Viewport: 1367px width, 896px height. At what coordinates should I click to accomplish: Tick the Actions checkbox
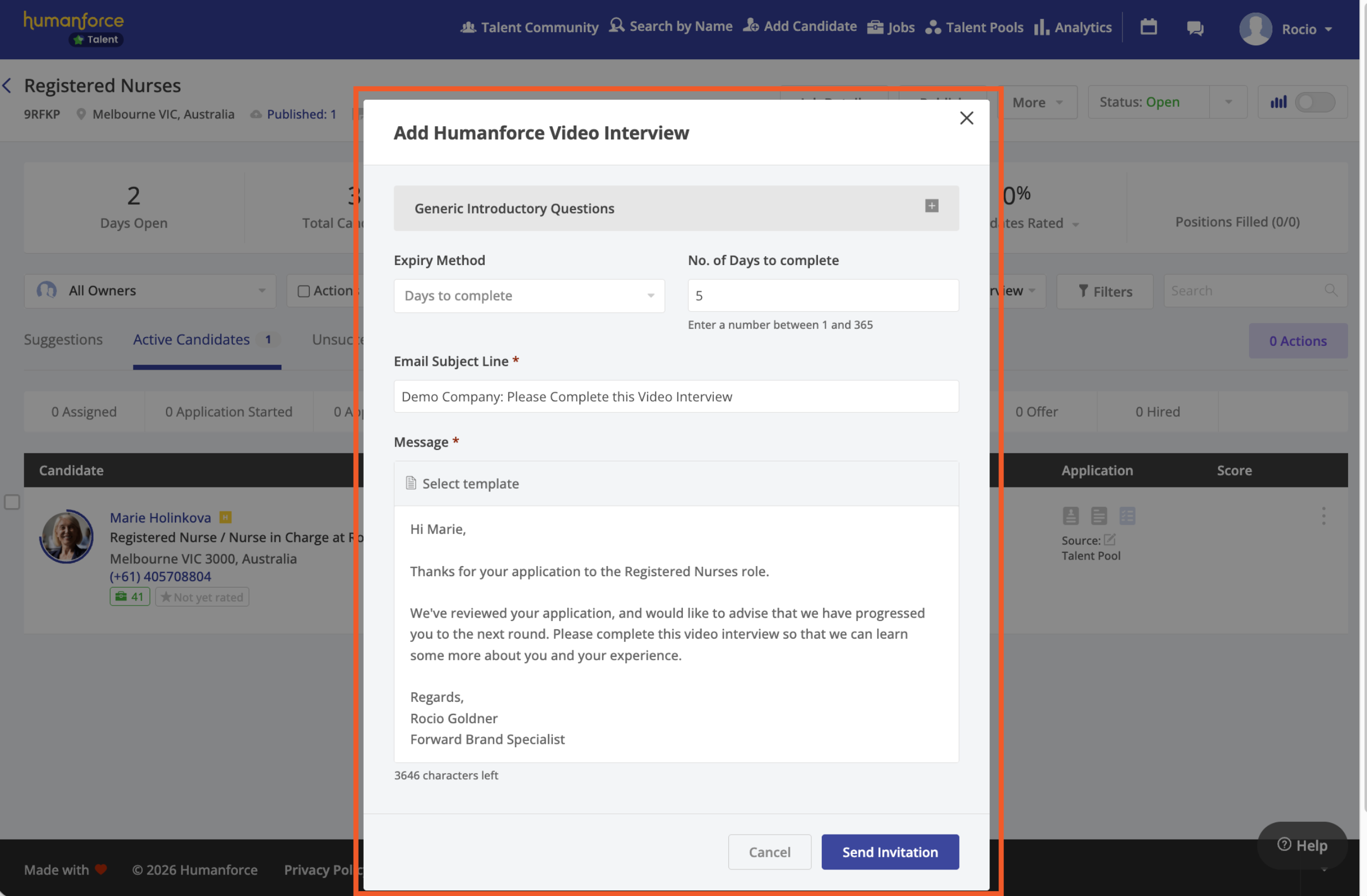click(x=303, y=291)
